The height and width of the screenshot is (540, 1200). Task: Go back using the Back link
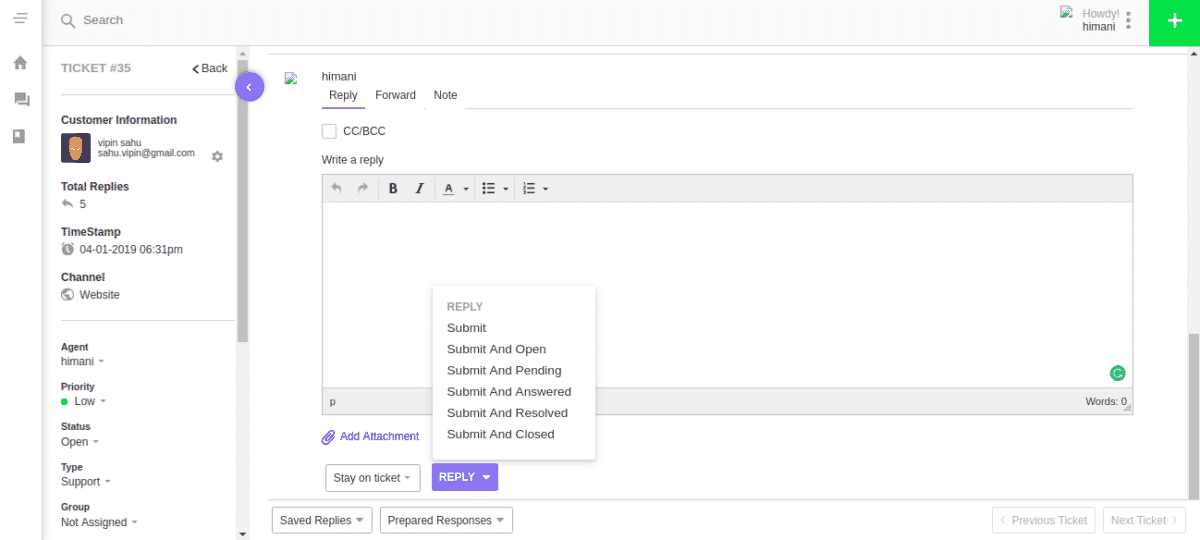pos(210,68)
